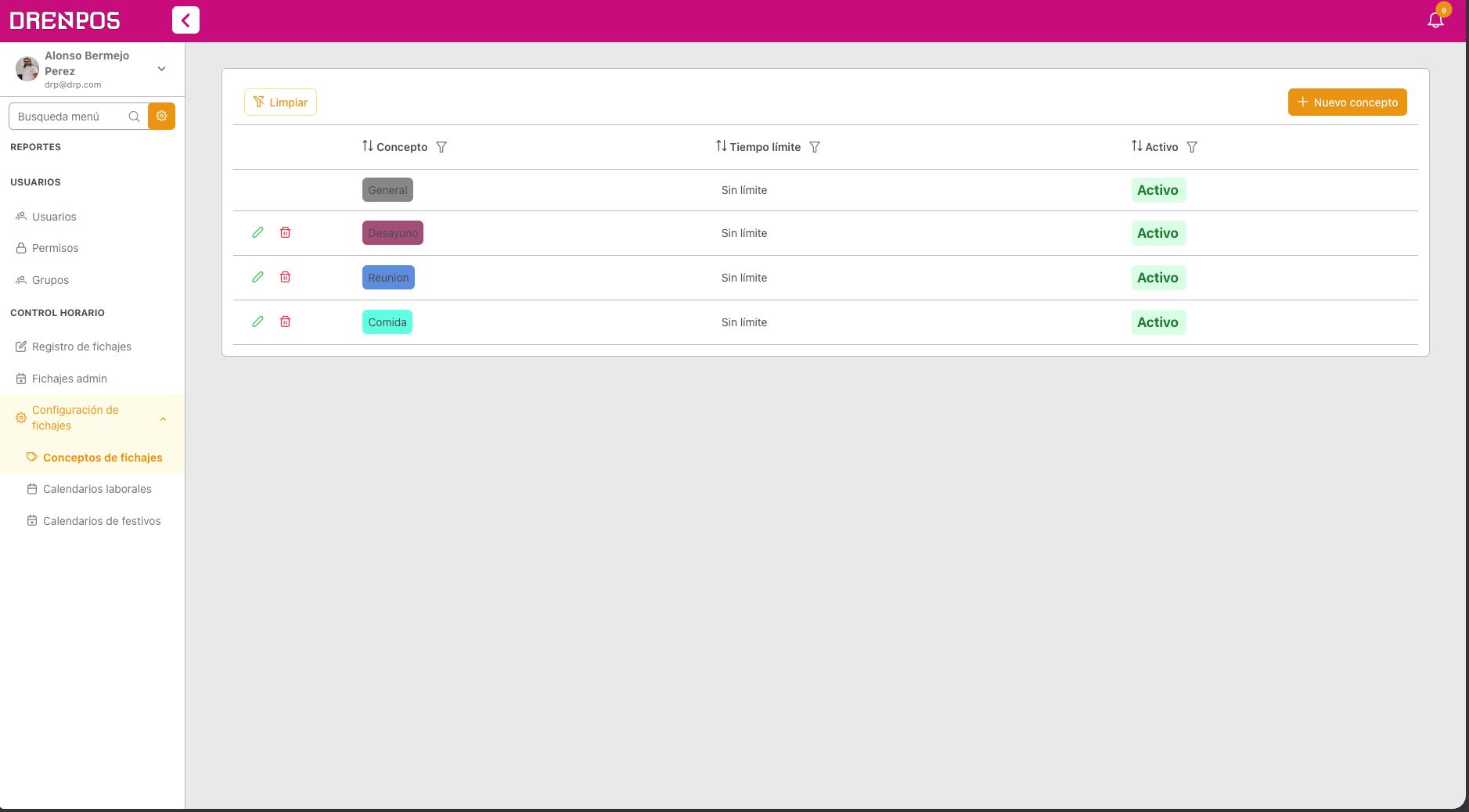The height and width of the screenshot is (812, 1469).
Task: Open the Usuarios menu item
Action: click(x=92, y=217)
